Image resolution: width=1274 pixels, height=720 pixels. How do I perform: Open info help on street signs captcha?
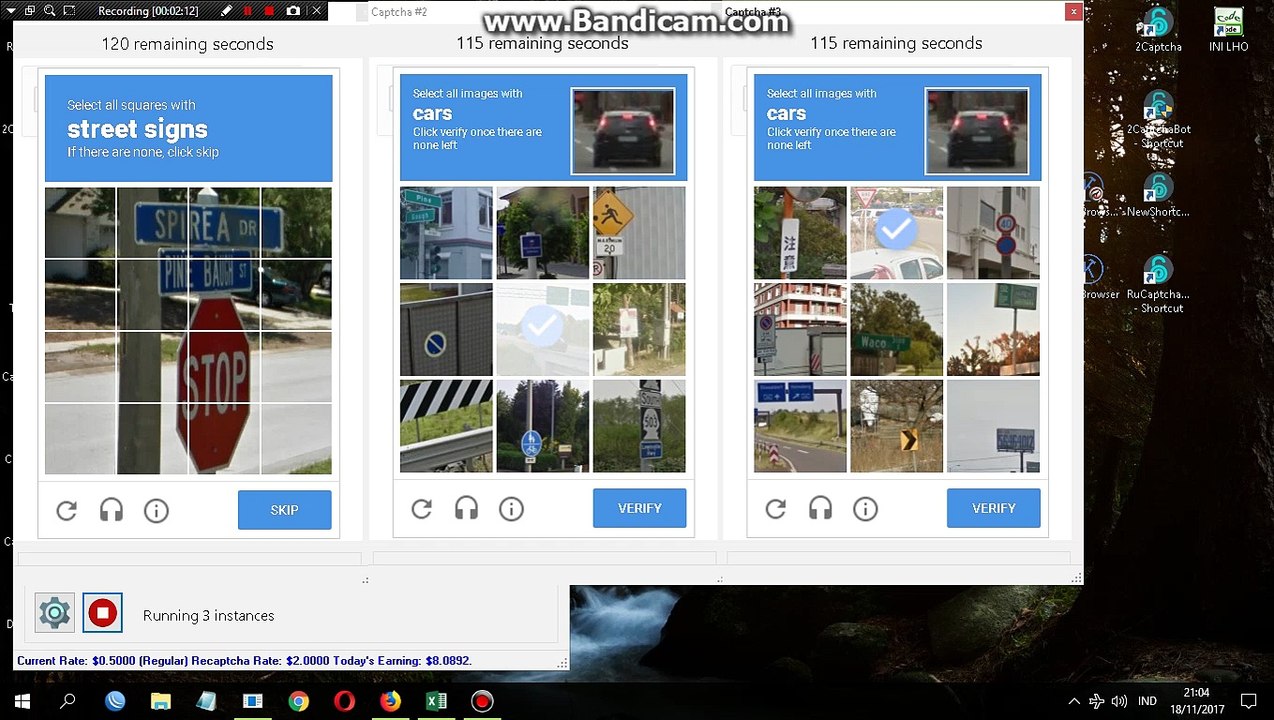[156, 511]
